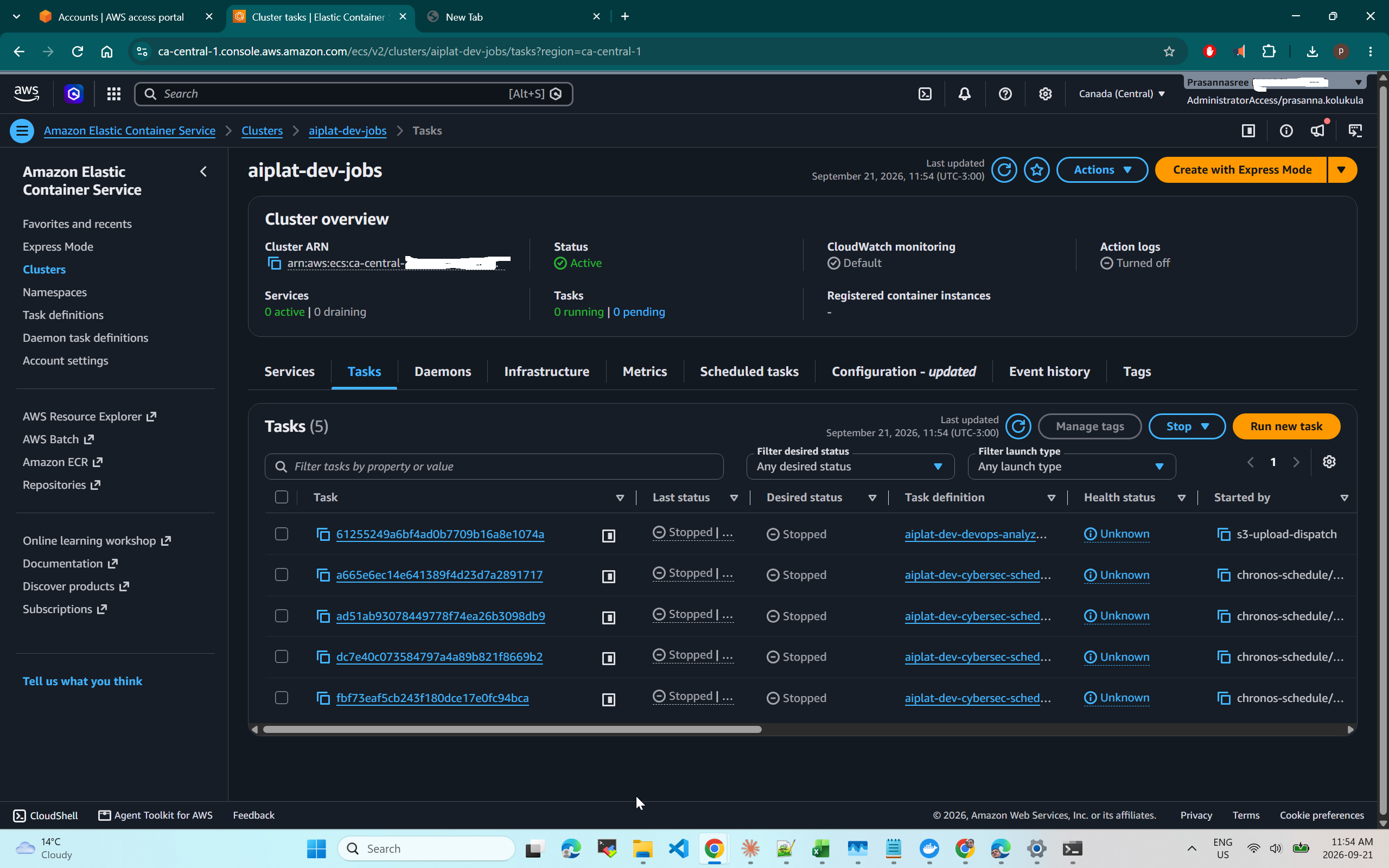Click the Run new task button
Image resolution: width=1389 pixels, height=868 pixels.
pyautogui.click(x=1286, y=426)
